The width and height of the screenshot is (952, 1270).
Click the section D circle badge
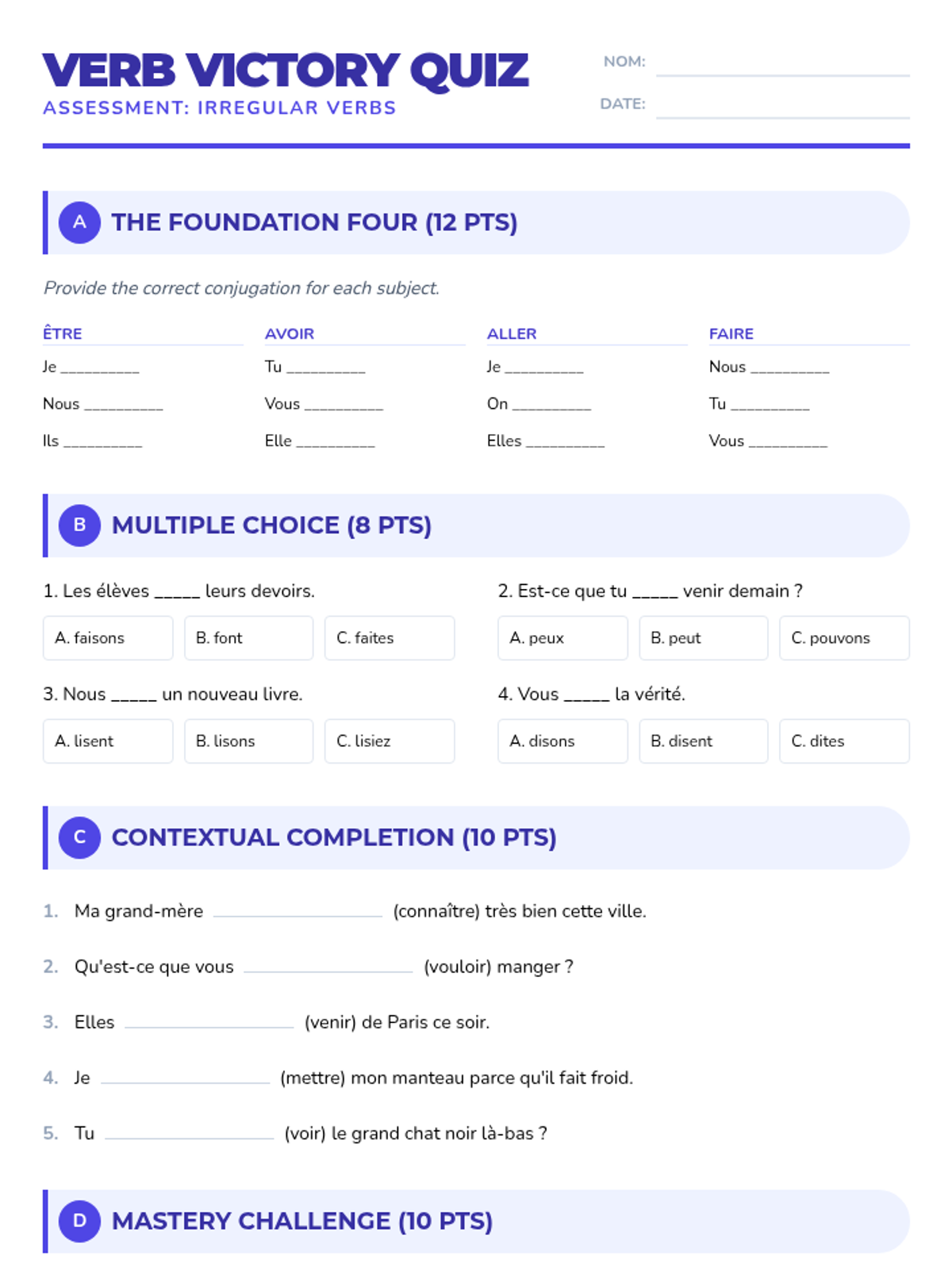tap(79, 1221)
